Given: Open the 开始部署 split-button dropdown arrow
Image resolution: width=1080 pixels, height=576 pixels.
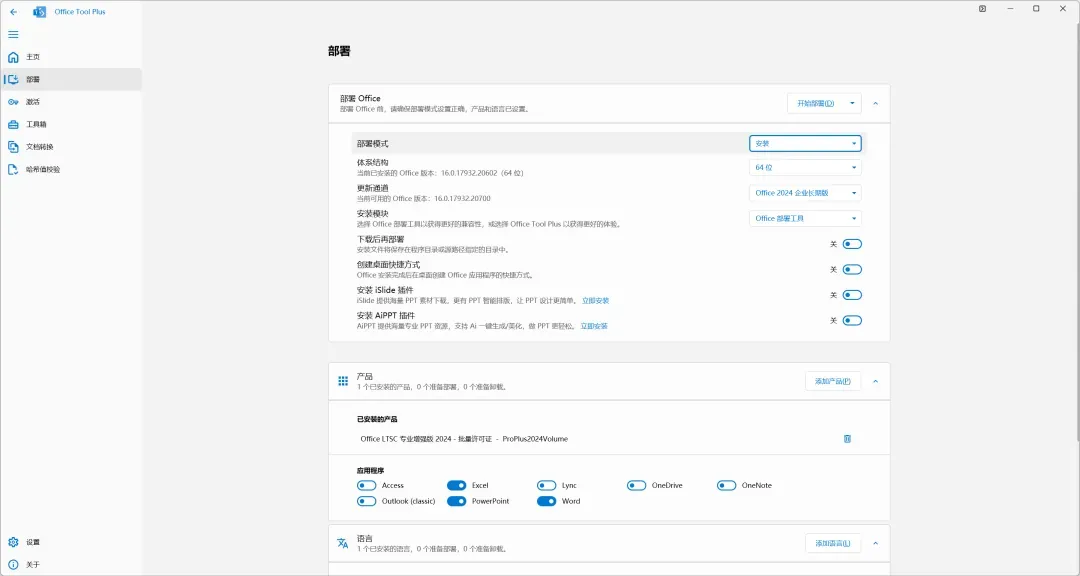Looking at the screenshot, I should pyautogui.click(x=852, y=103).
